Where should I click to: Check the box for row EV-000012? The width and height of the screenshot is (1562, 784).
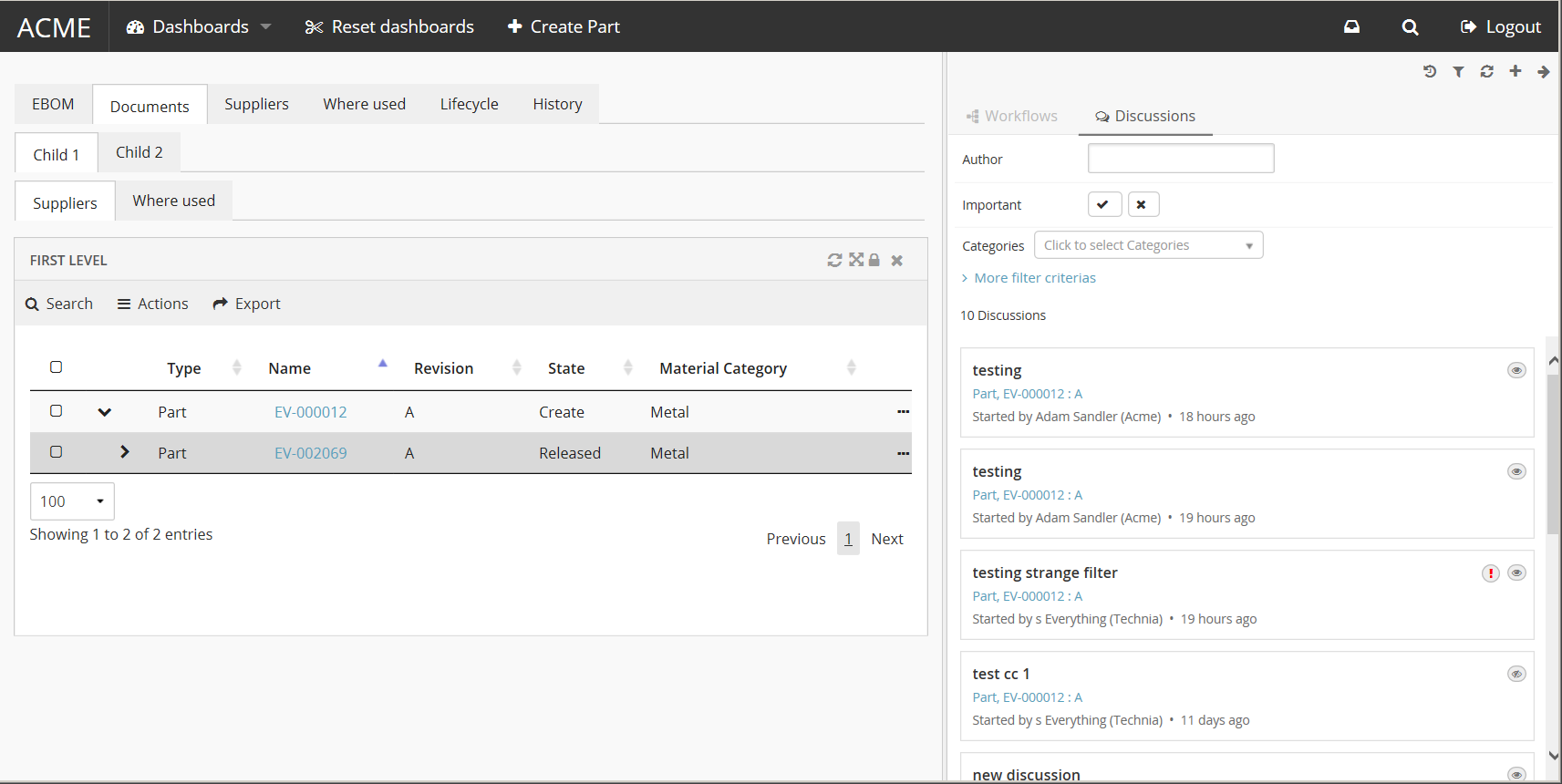point(57,411)
